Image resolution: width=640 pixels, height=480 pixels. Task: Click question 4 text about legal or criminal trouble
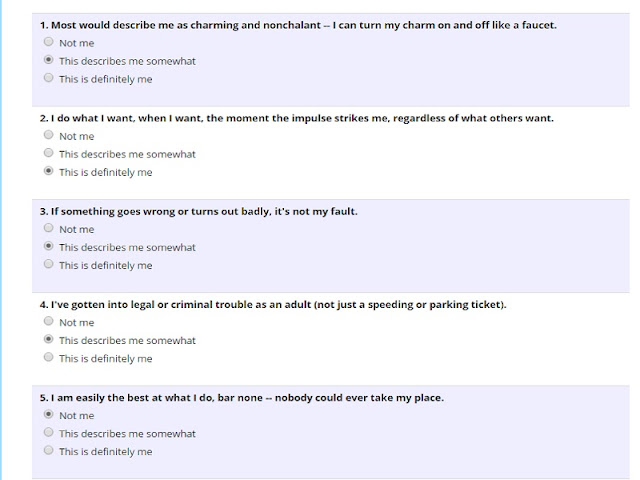point(273,304)
